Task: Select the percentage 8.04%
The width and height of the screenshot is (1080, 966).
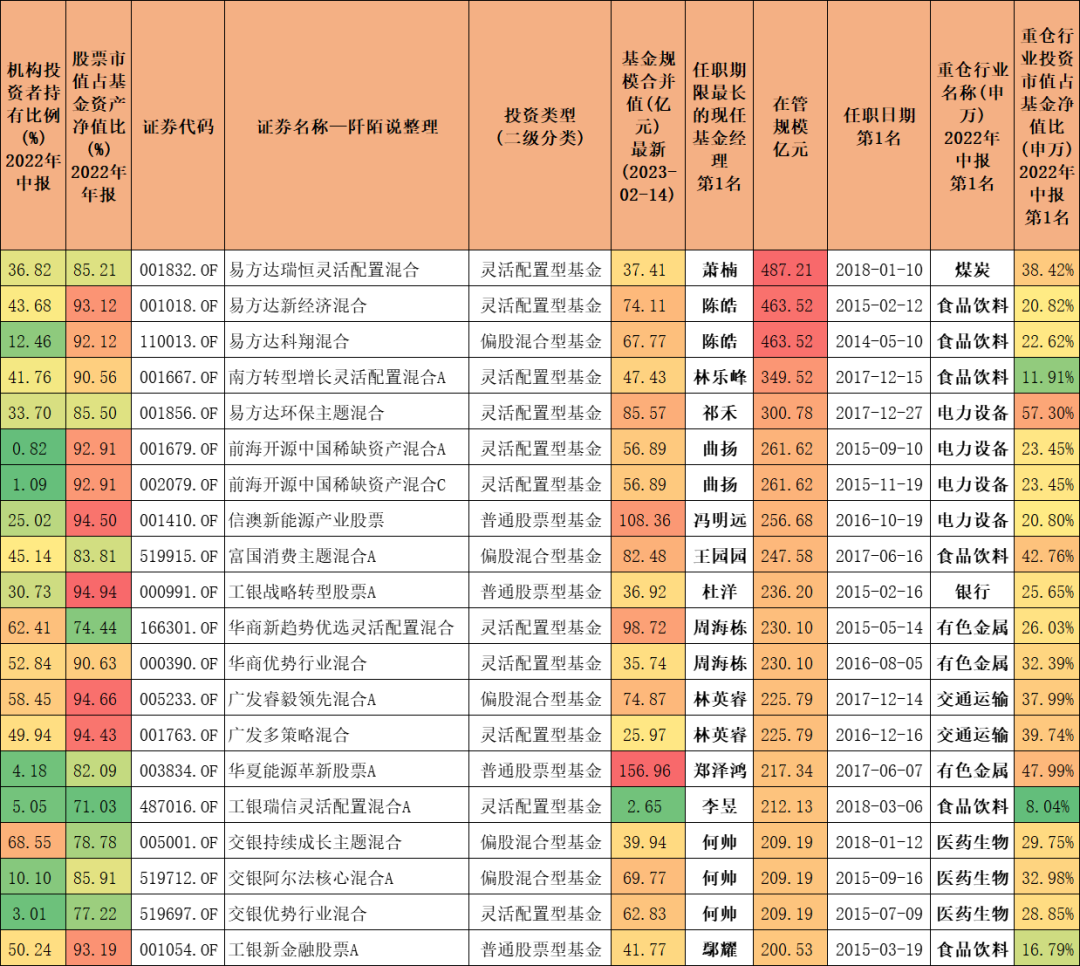Action: 1047,807
